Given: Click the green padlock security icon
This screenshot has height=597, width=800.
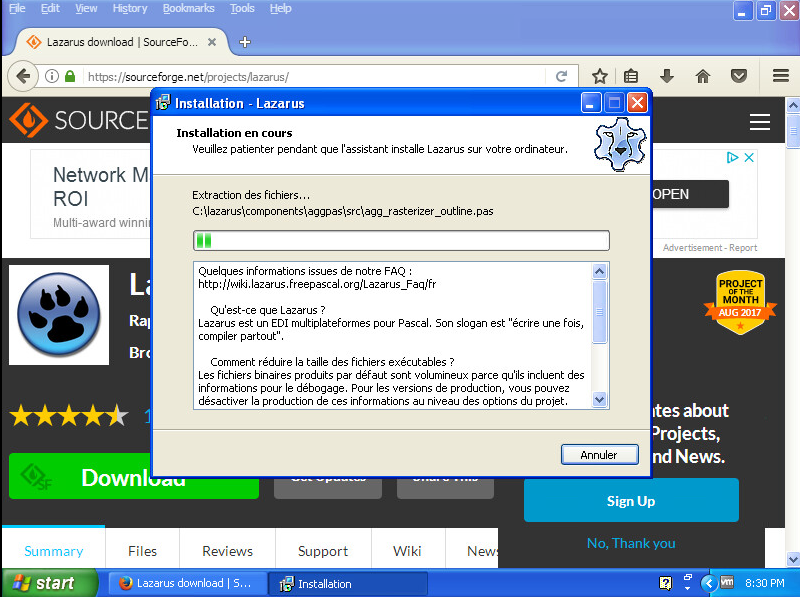Looking at the screenshot, I should [x=70, y=77].
